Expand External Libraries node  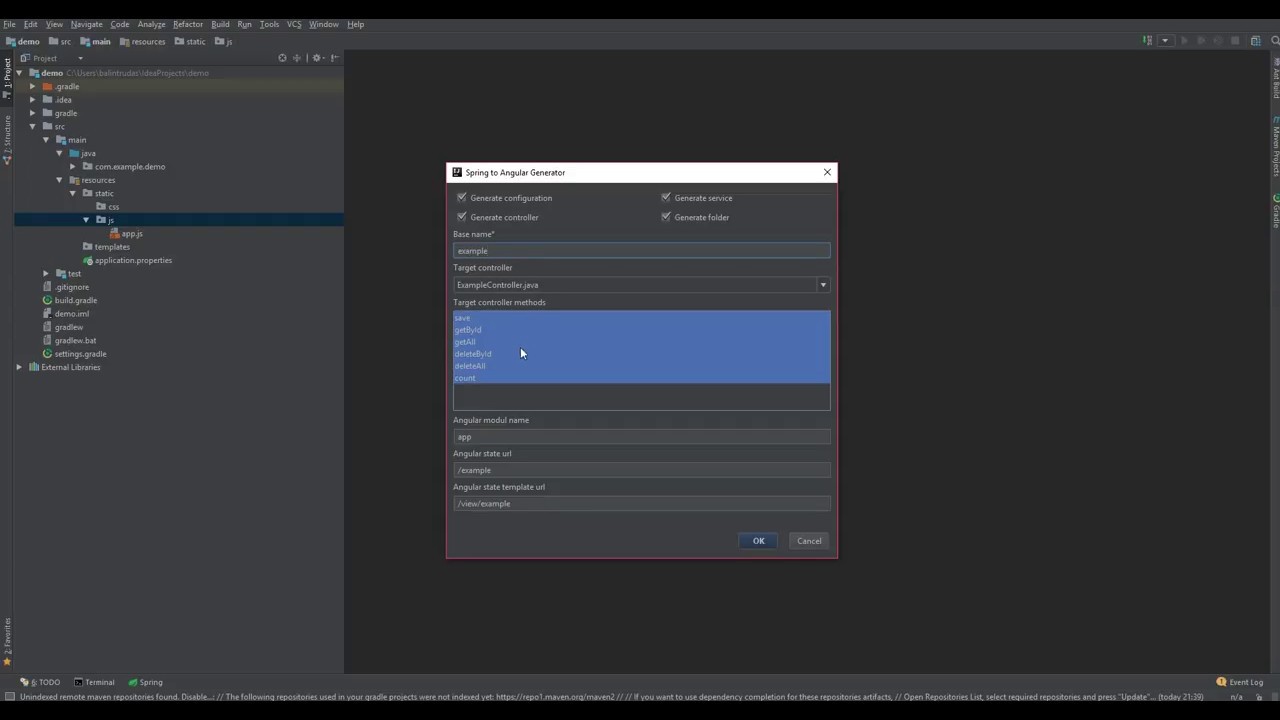[x=19, y=367]
